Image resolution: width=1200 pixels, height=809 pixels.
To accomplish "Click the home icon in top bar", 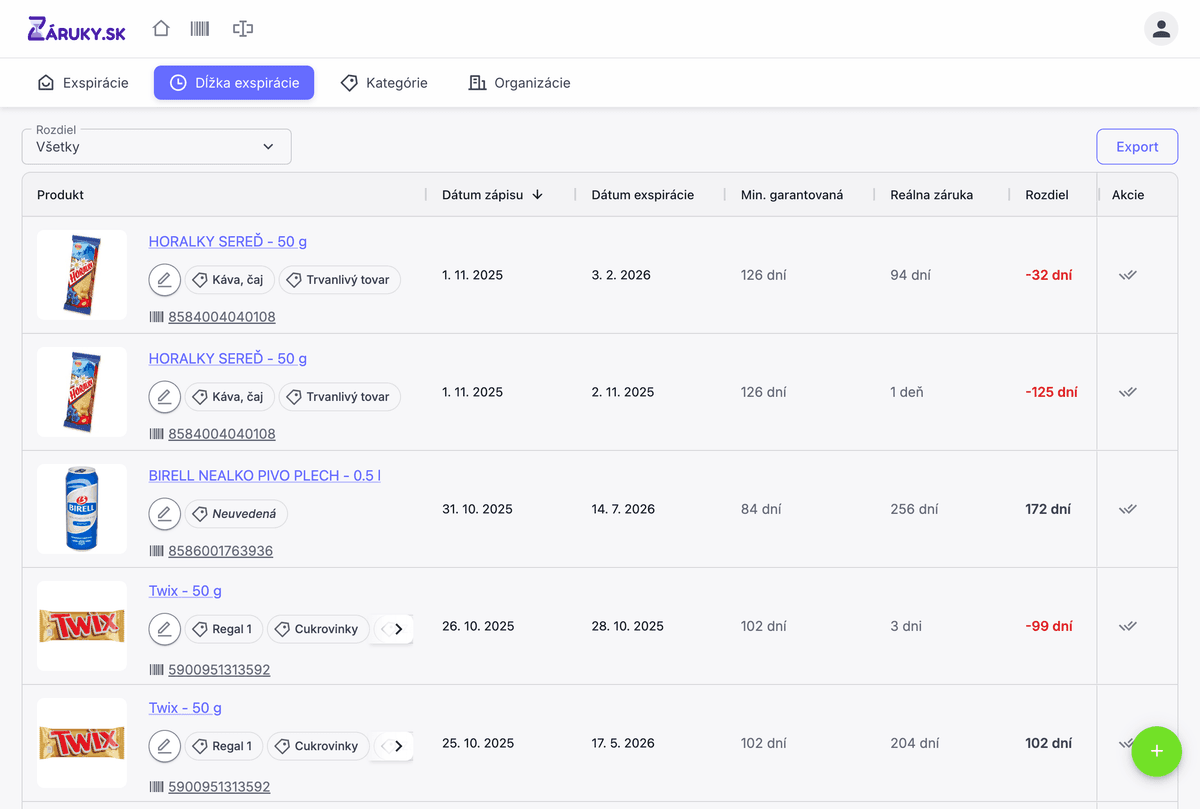I will pyautogui.click(x=161, y=29).
